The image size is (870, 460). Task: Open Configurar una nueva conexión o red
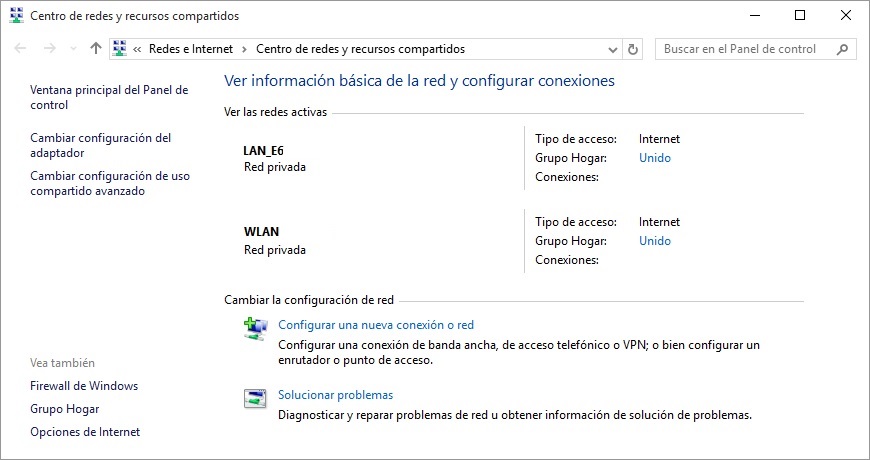(376, 325)
